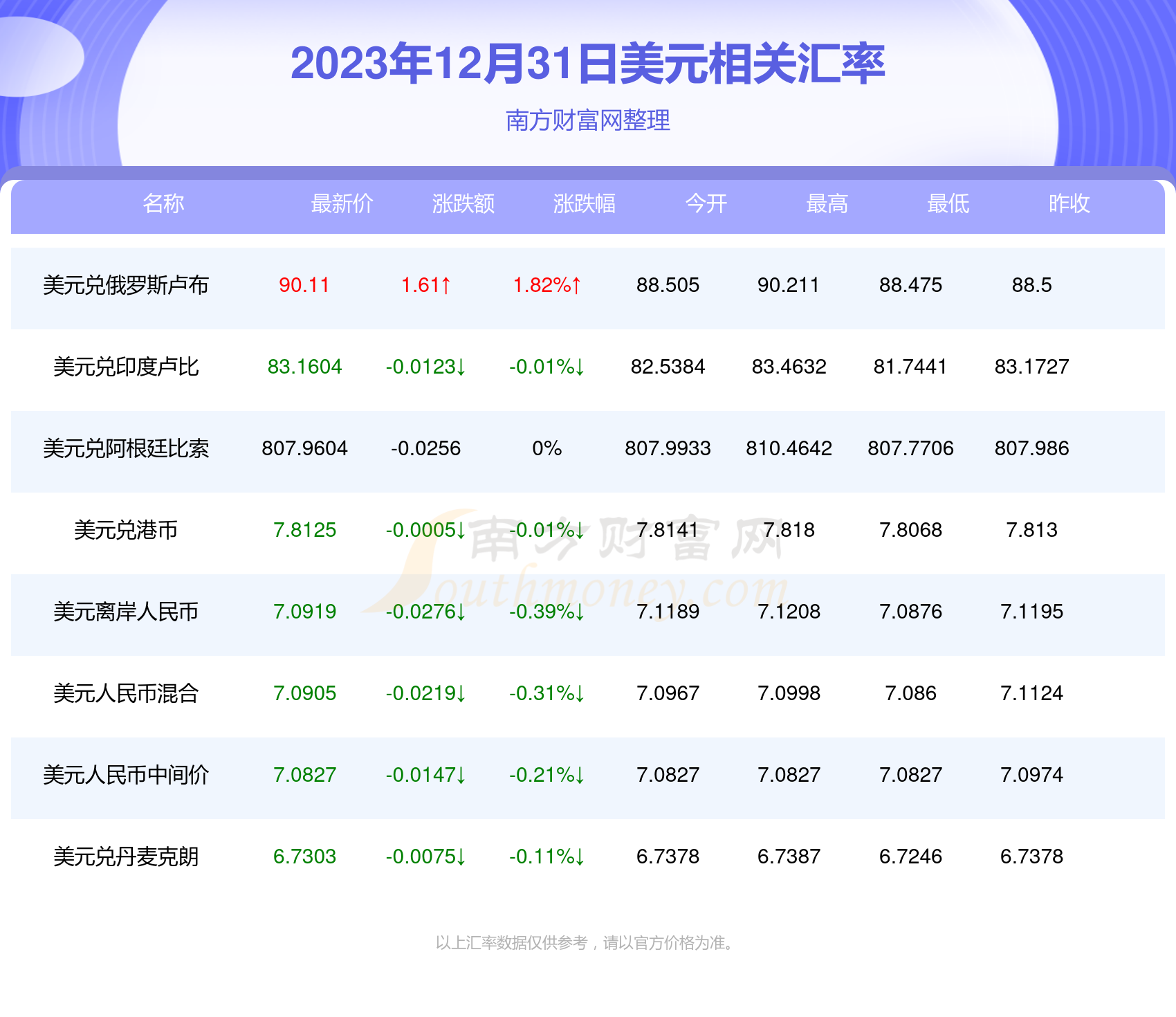
Task: Click the rupee previous close 83.1727
Action: coord(1032,367)
